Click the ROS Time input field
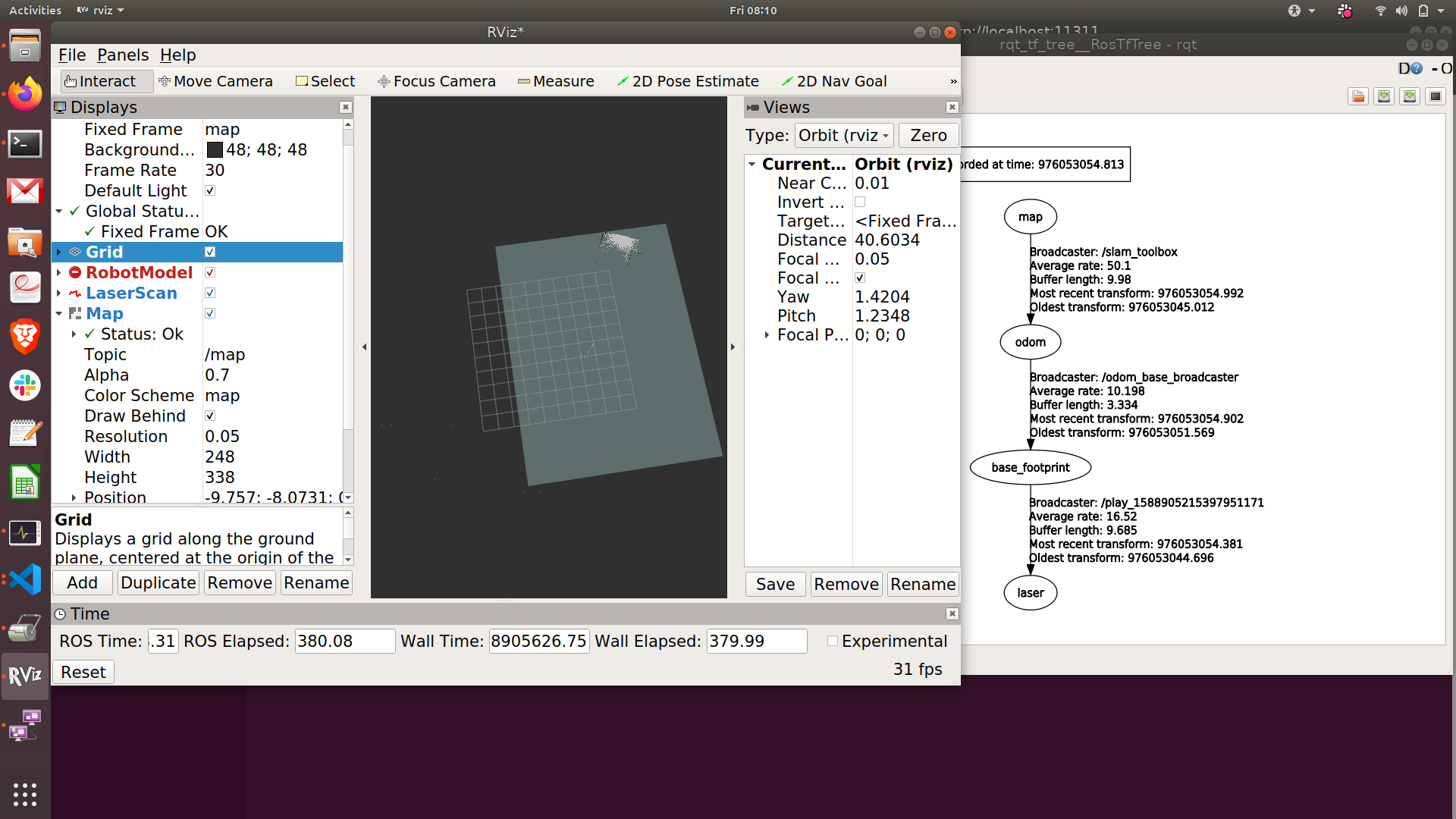This screenshot has width=1456, height=819. [160, 641]
